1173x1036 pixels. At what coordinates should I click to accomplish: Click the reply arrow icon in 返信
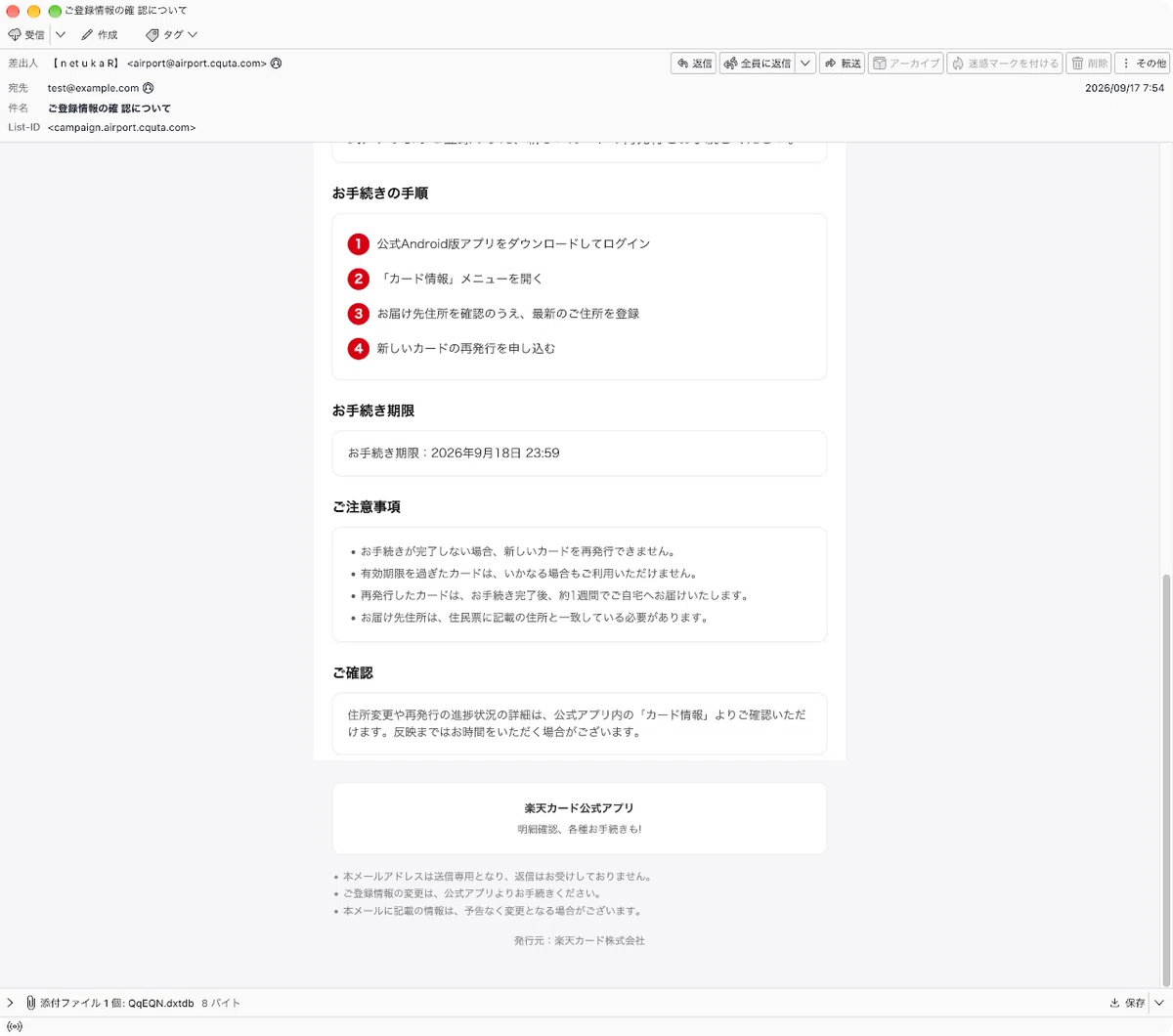[683, 64]
